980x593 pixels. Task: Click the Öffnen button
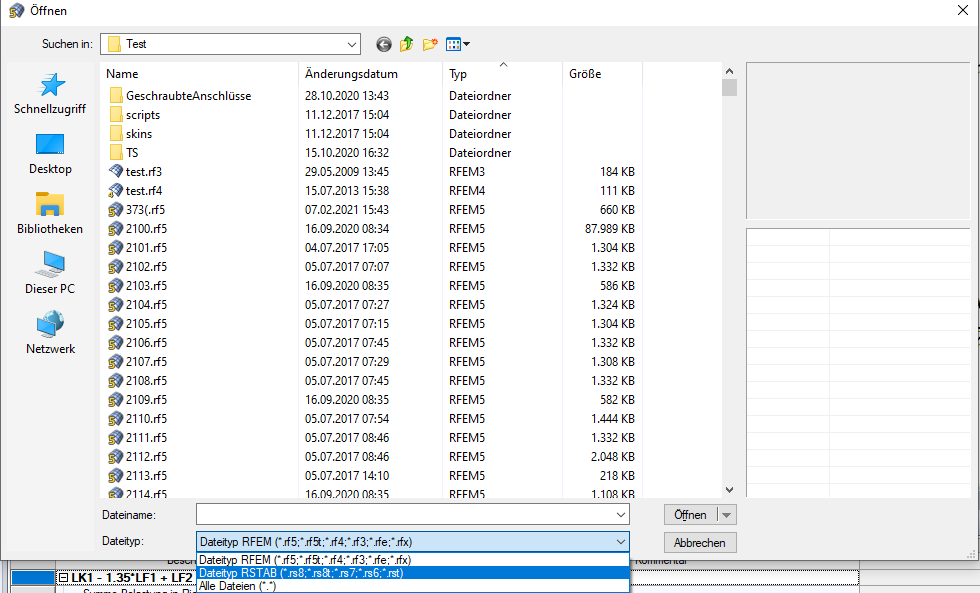tap(692, 514)
